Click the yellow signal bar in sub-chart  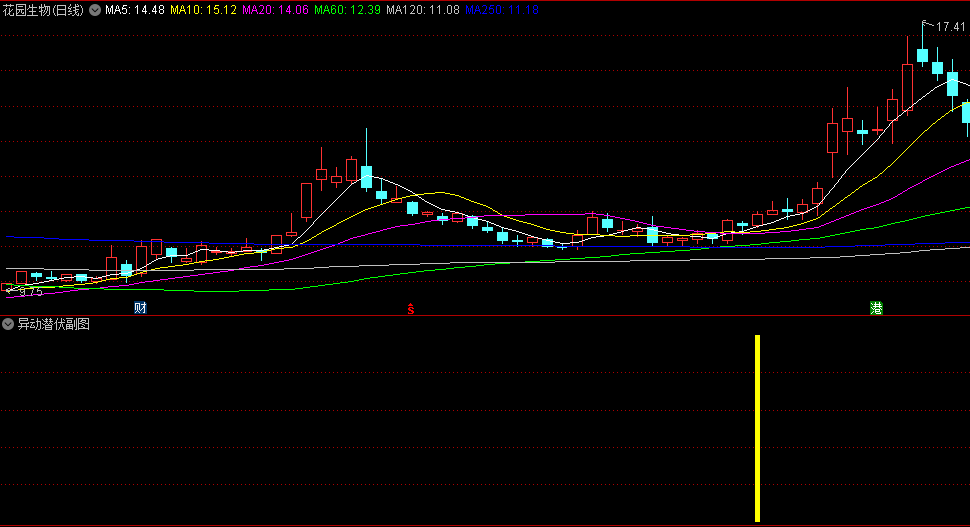click(x=757, y=428)
